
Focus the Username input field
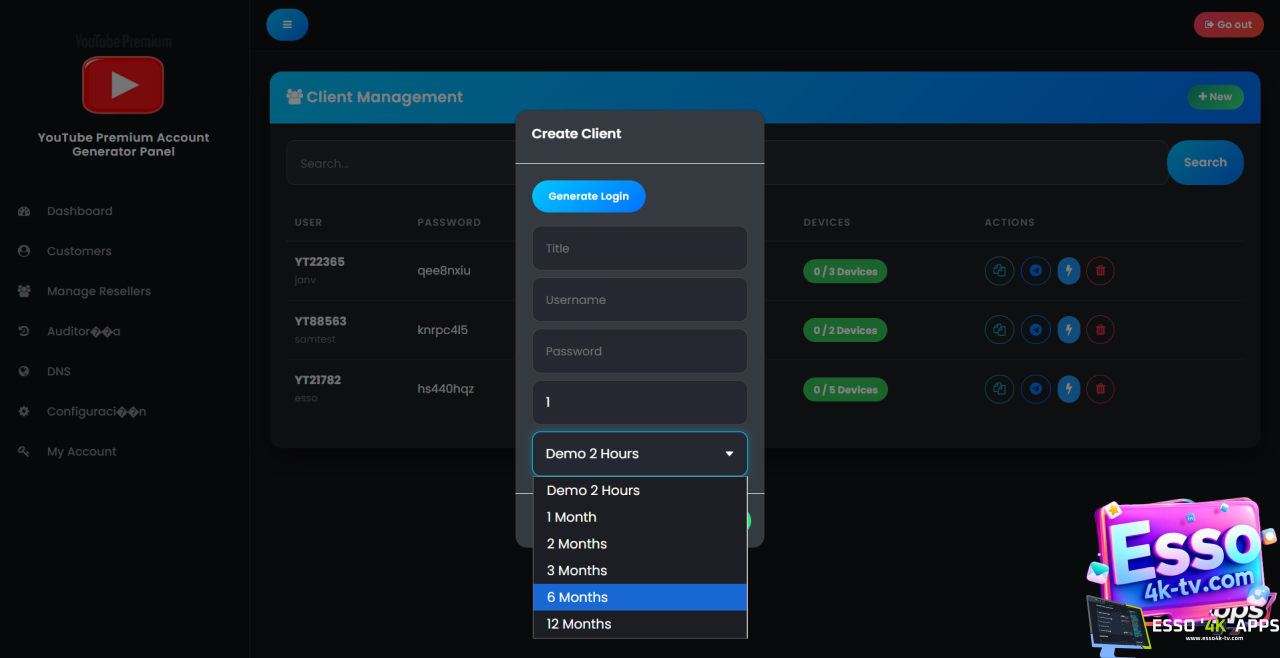tap(640, 300)
